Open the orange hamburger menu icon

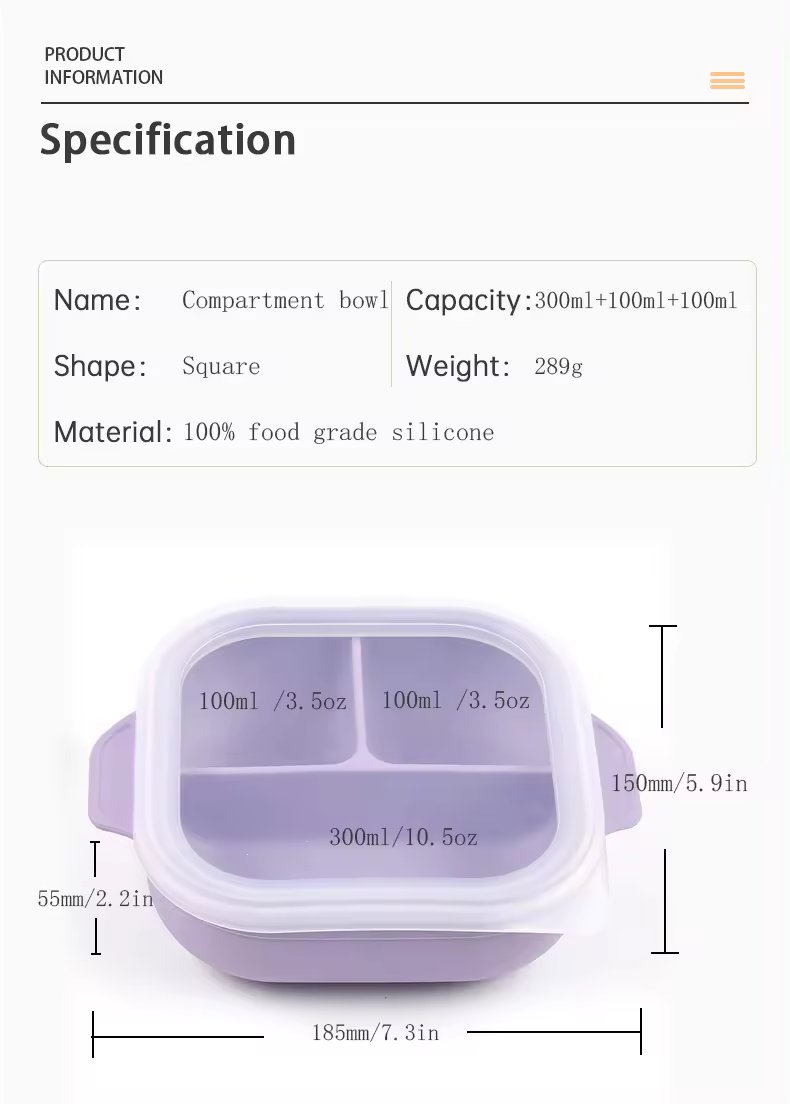click(727, 81)
